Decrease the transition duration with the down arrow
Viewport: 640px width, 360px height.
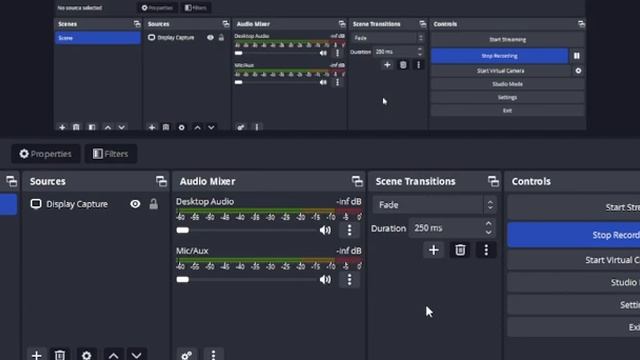click(489, 233)
